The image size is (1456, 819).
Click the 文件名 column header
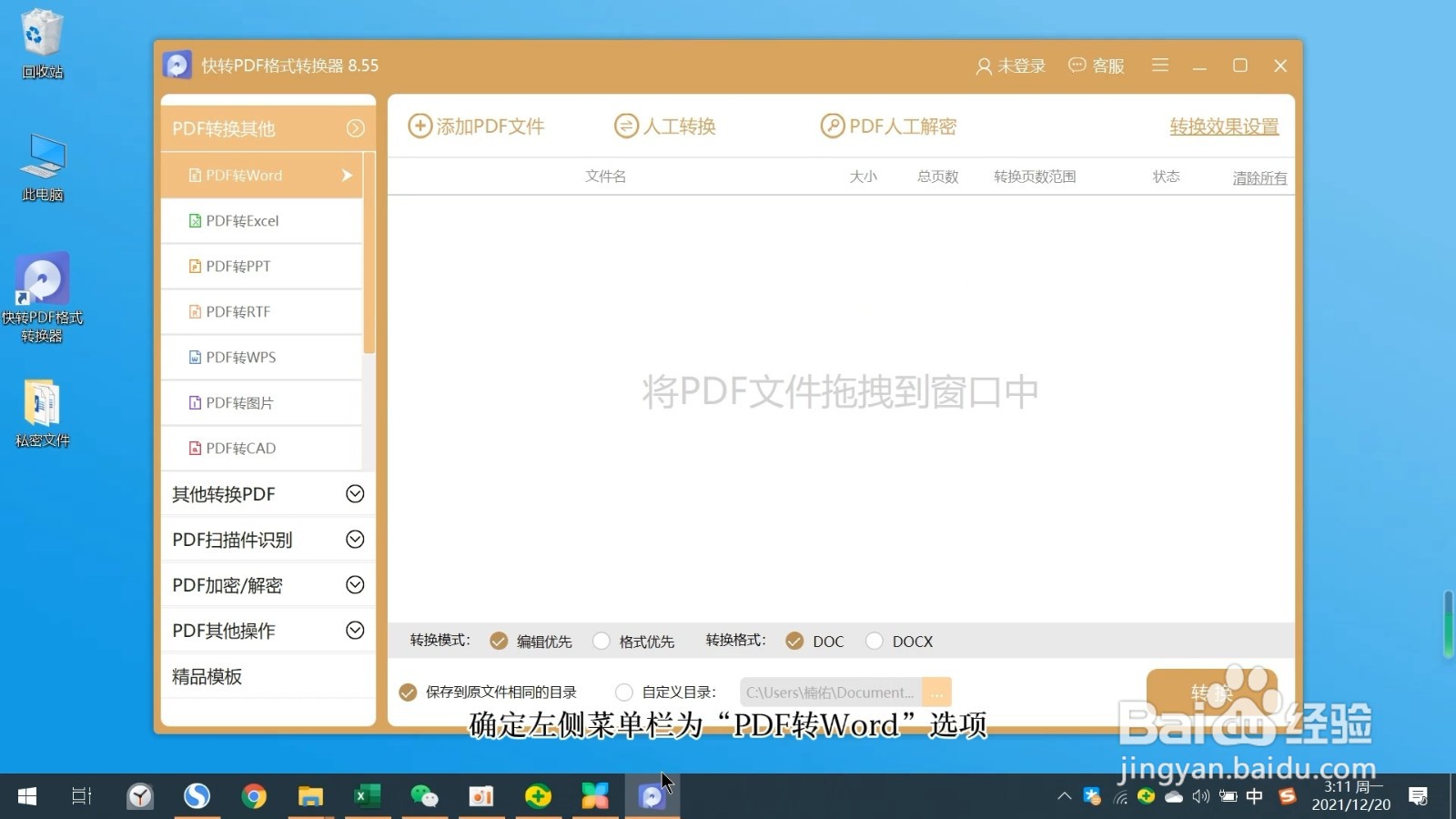605,177
